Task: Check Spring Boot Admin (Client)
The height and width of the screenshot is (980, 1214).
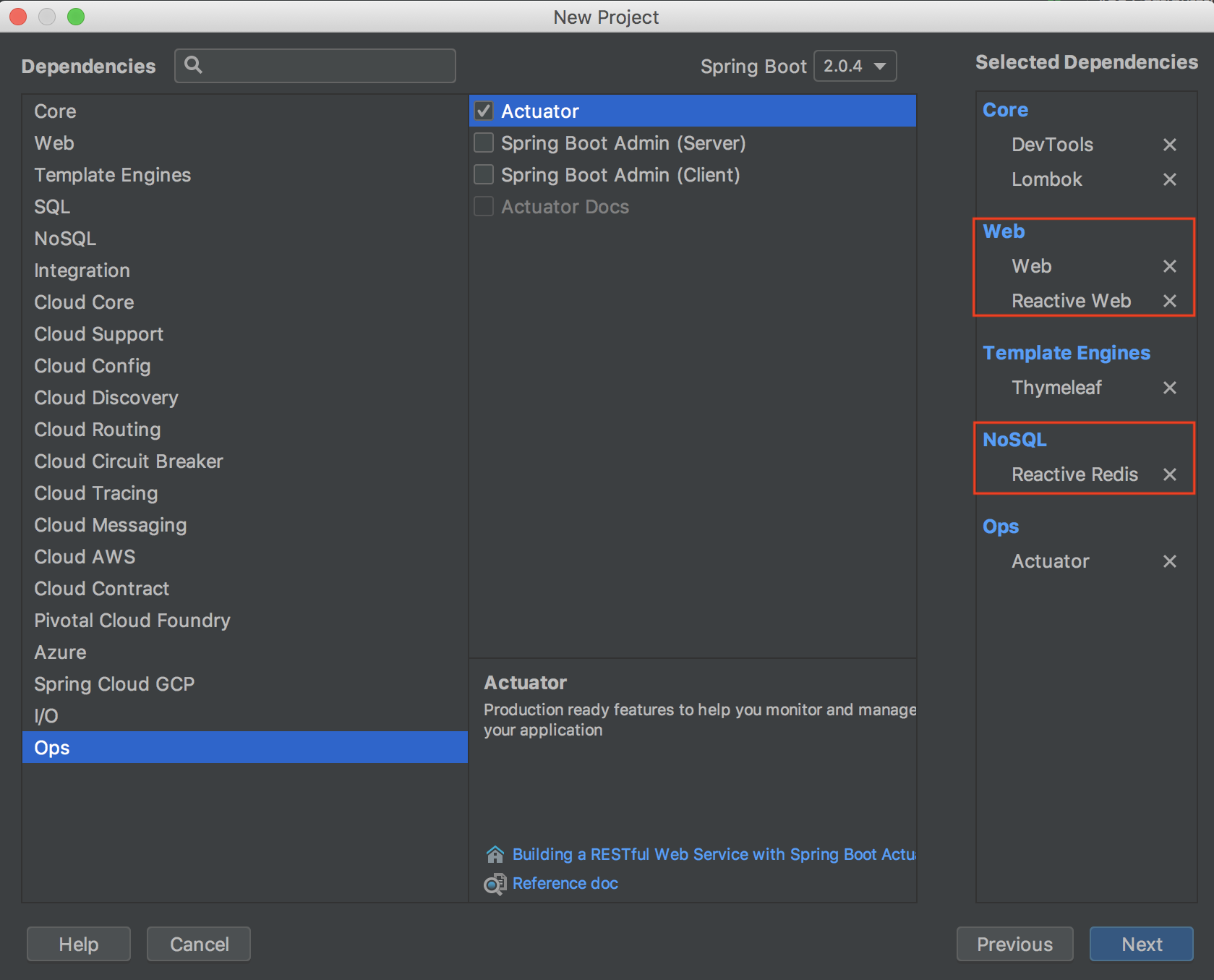Action: [484, 174]
